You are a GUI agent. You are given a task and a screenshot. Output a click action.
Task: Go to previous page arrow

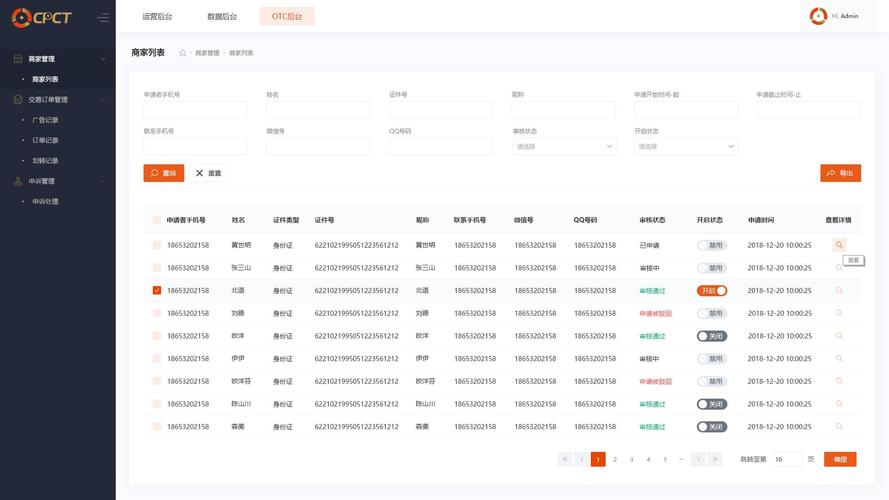(581, 459)
